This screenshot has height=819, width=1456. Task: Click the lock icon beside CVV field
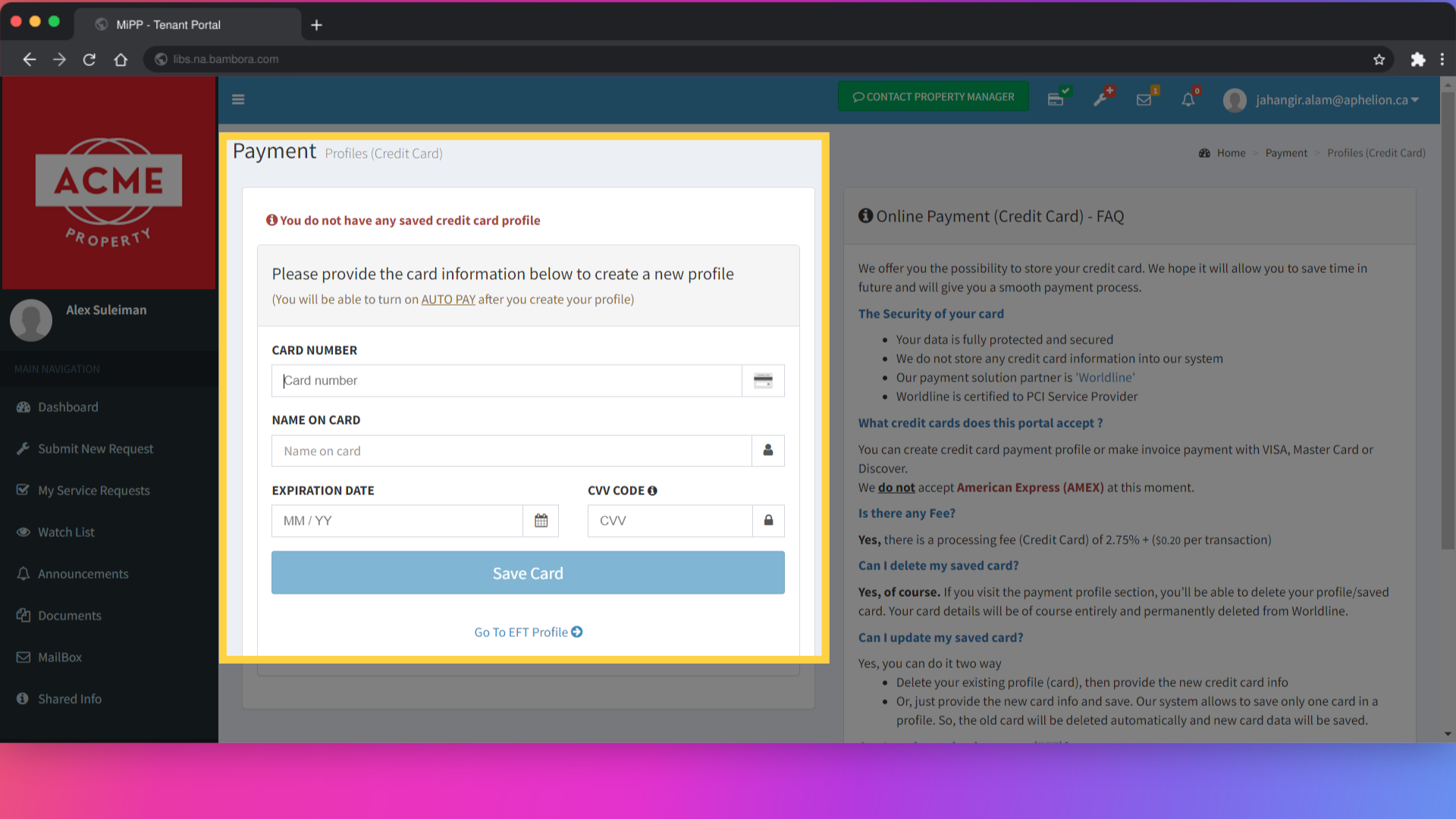(x=768, y=521)
